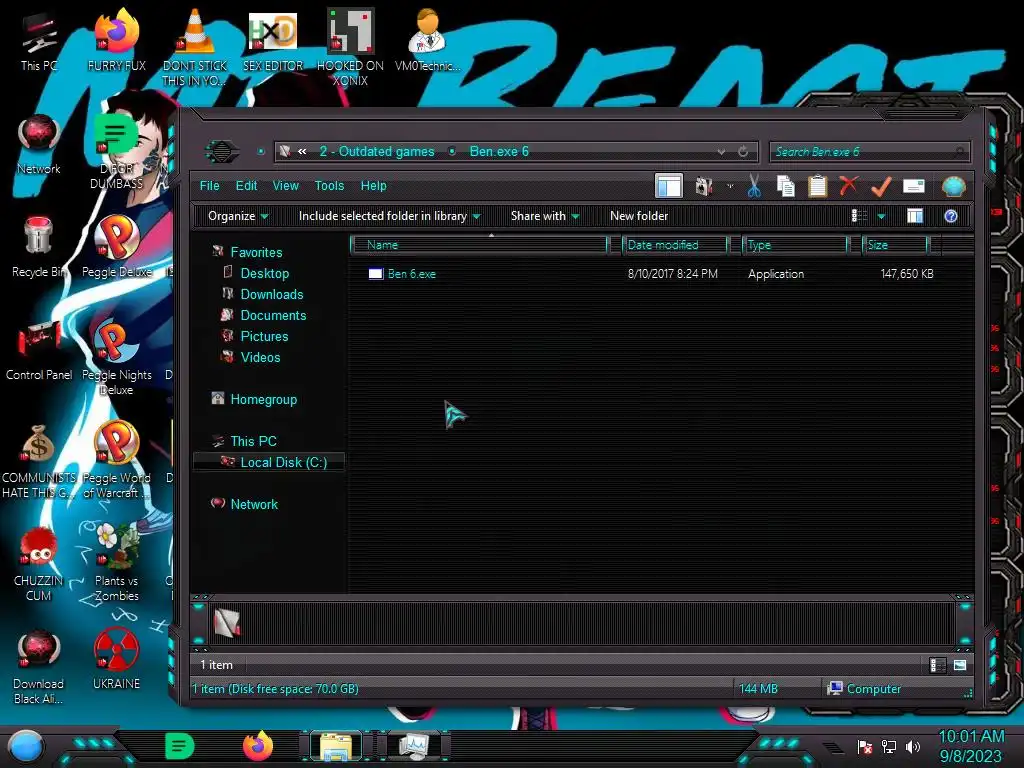Click the Peggle Nights Deluxe desktop icon
The width and height of the screenshot is (1024, 768).
(117, 358)
